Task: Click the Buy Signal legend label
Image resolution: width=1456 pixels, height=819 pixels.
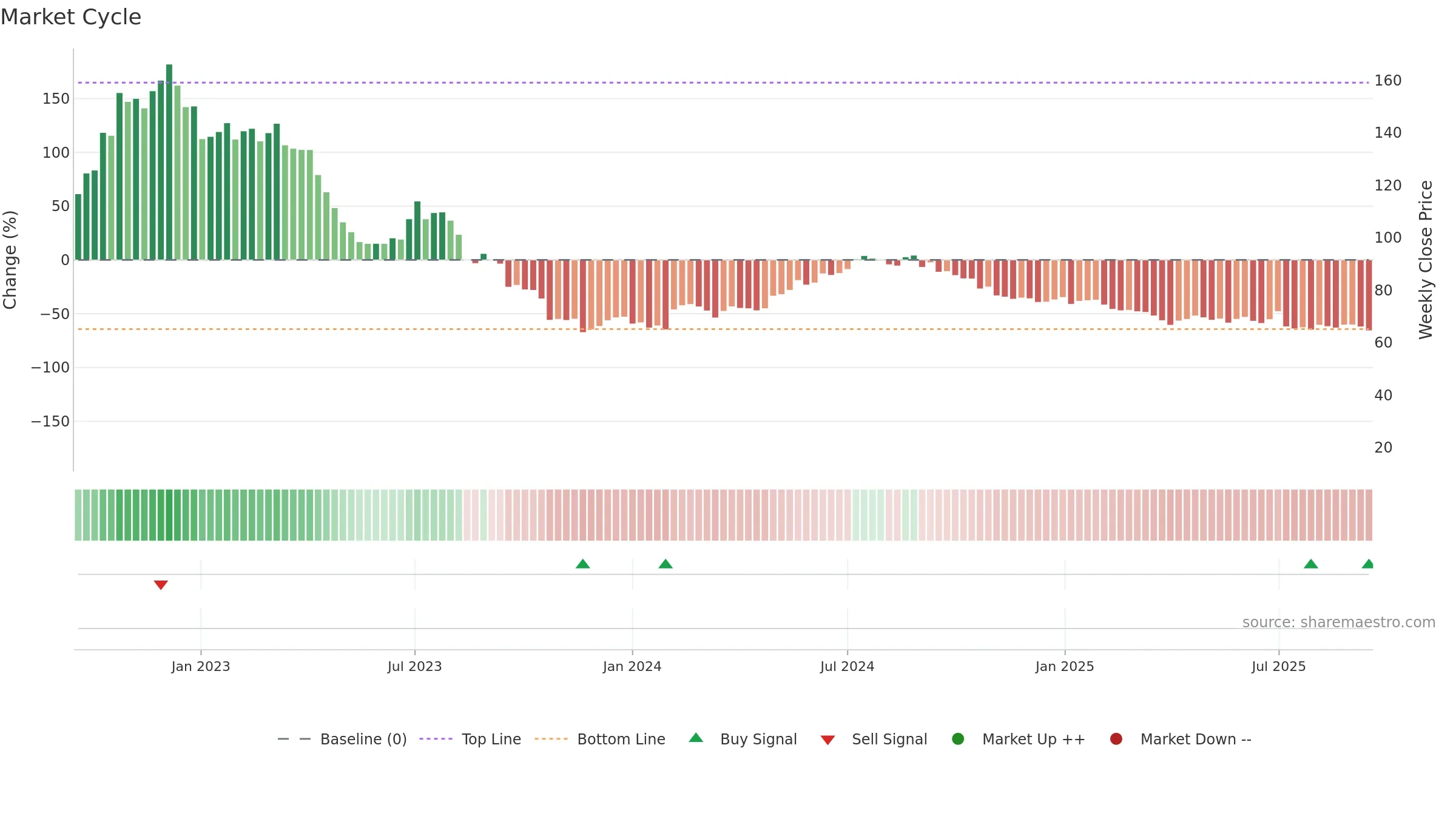Action: click(758, 739)
